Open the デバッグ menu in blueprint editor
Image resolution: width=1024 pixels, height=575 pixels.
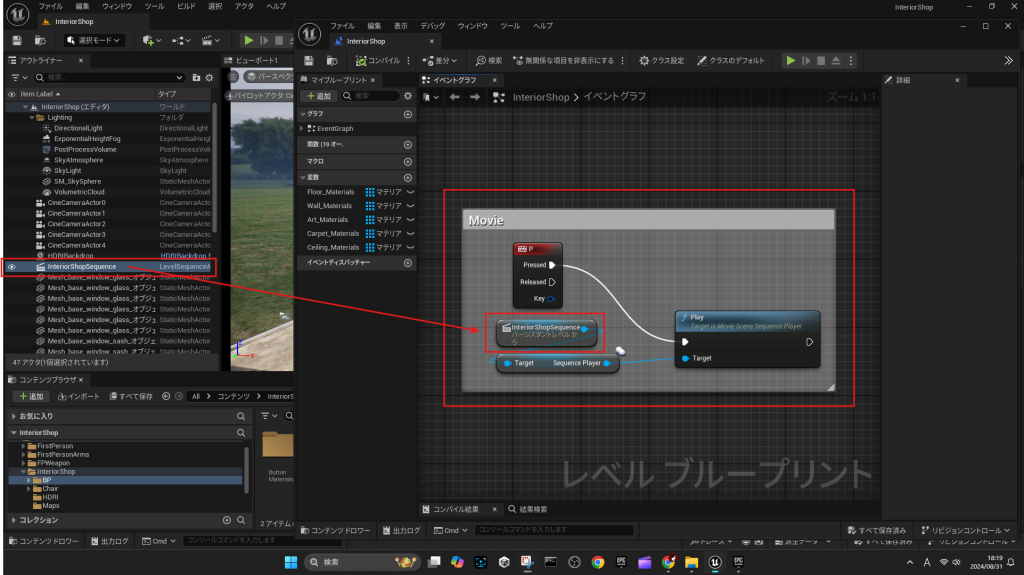[x=433, y=25]
